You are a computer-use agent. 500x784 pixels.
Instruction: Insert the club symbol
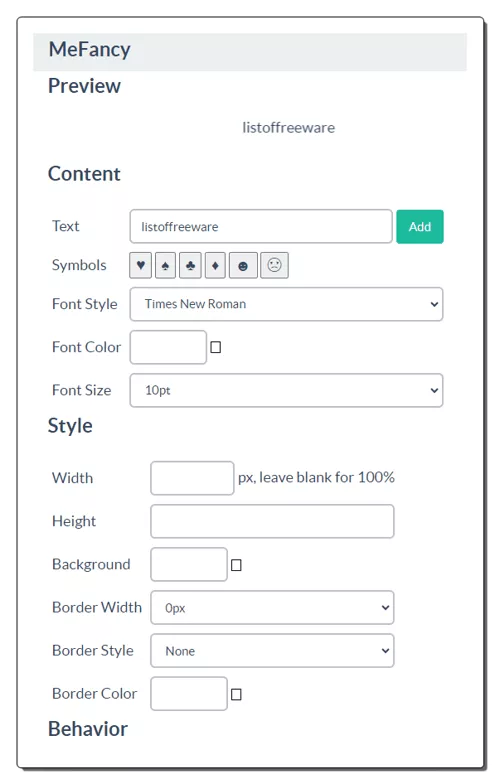pyautogui.click(x=190, y=265)
